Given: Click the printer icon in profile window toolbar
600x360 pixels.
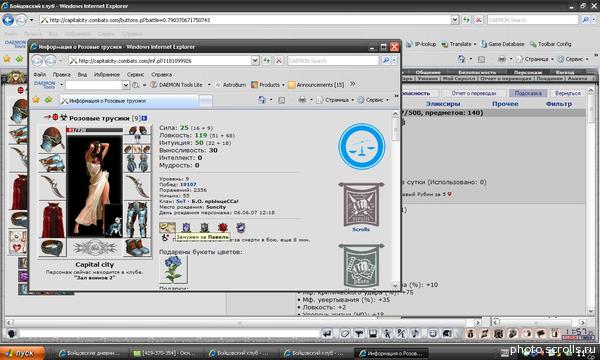Looking at the screenshot, I should click(302, 100).
